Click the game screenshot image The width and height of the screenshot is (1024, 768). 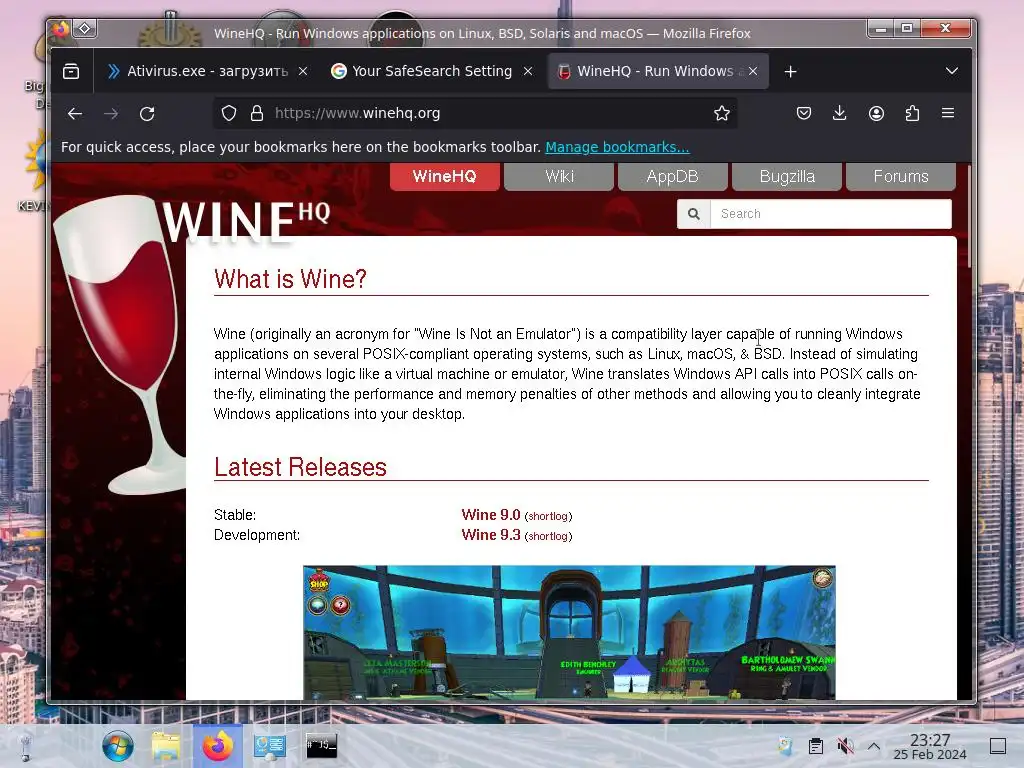pos(569,632)
